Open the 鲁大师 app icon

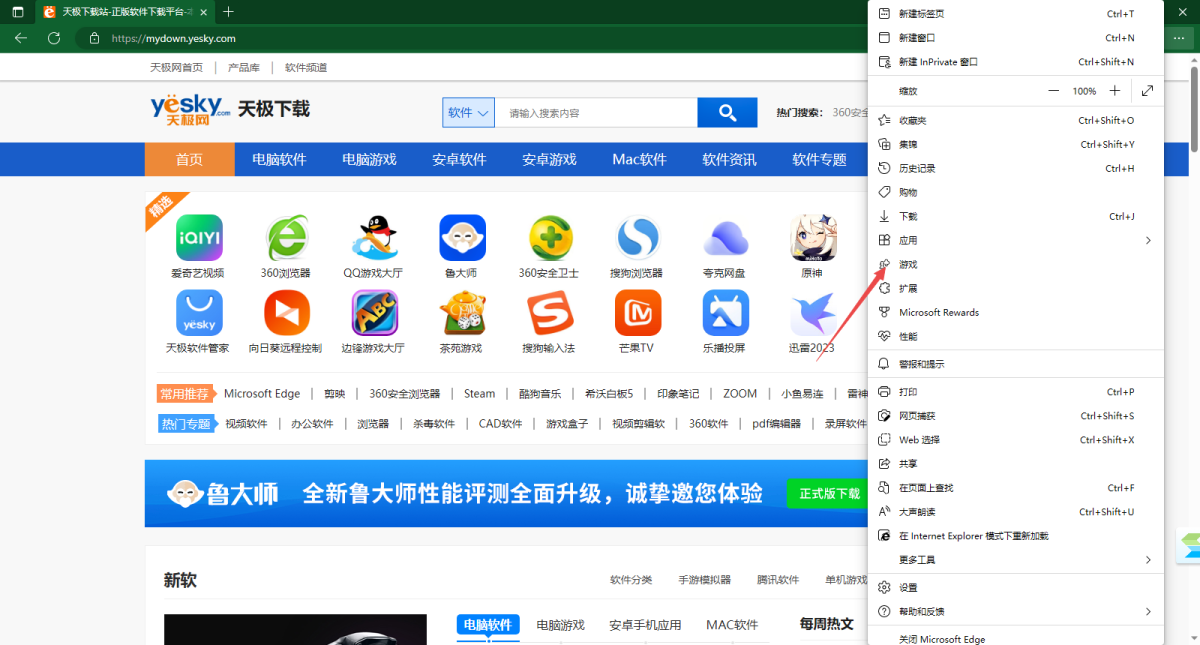[462, 237]
